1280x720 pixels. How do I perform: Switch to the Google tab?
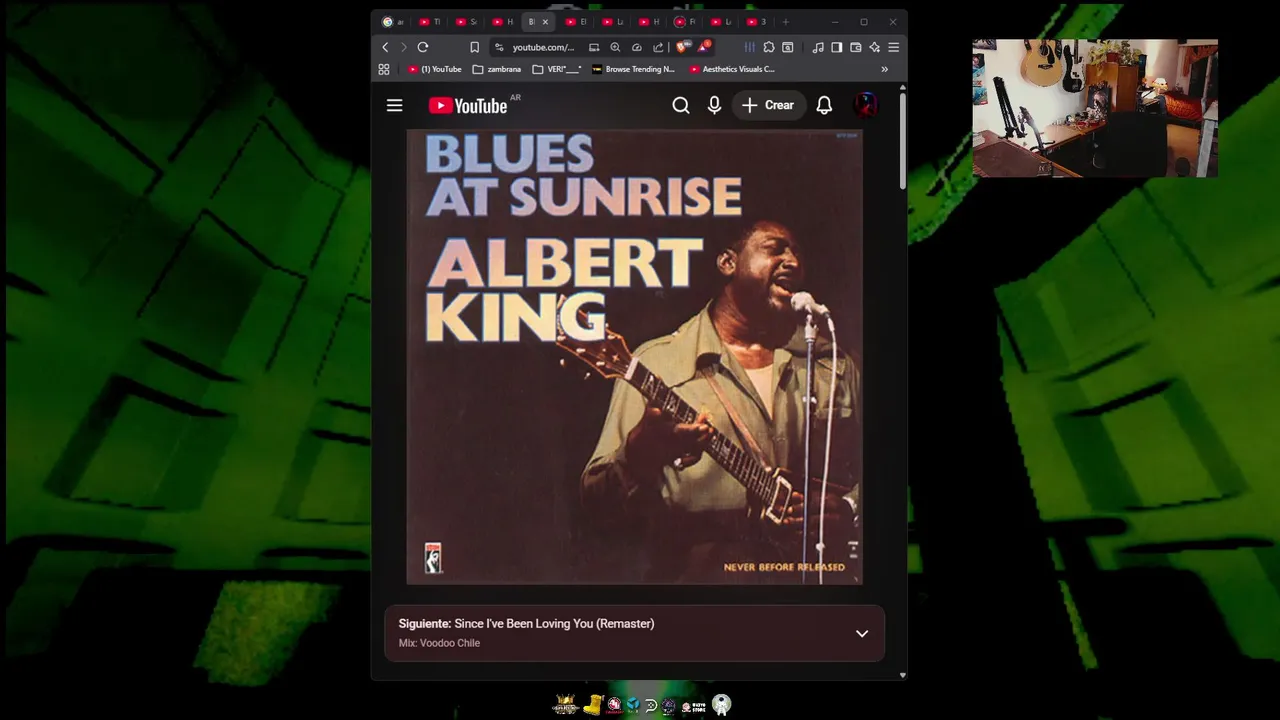392,22
